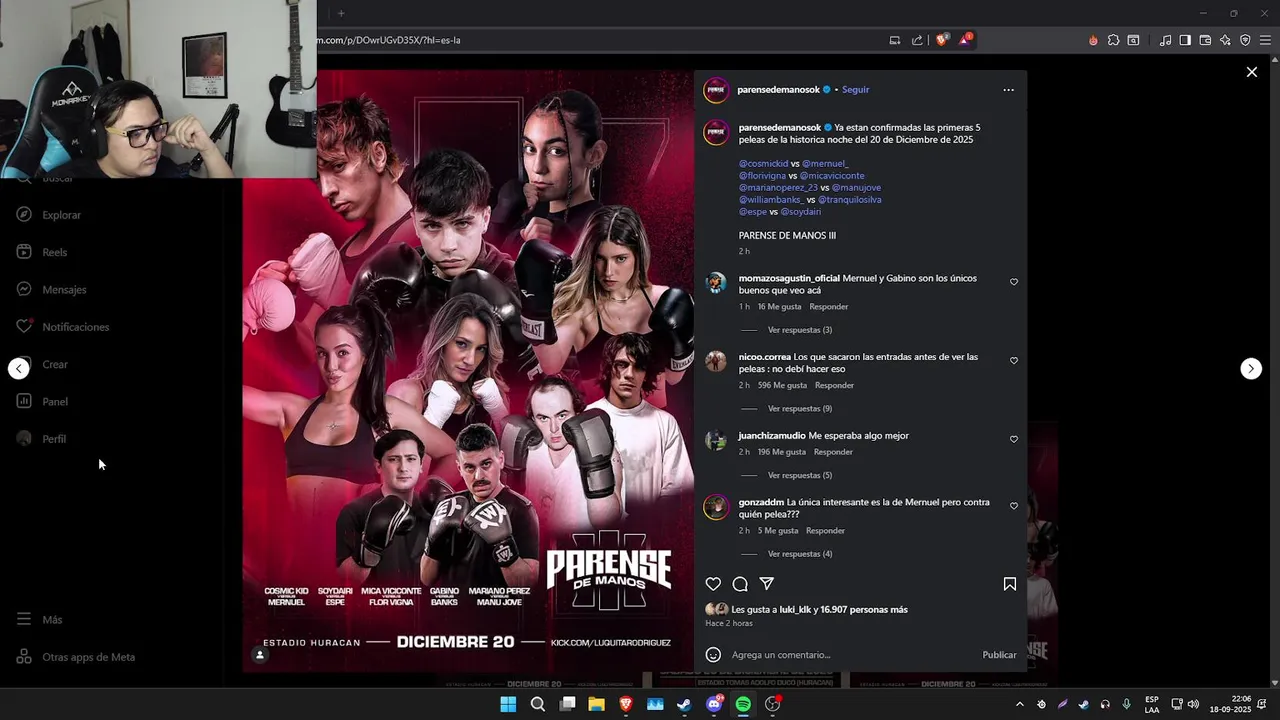Expand Ver respuestas (3)

(x=800, y=330)
